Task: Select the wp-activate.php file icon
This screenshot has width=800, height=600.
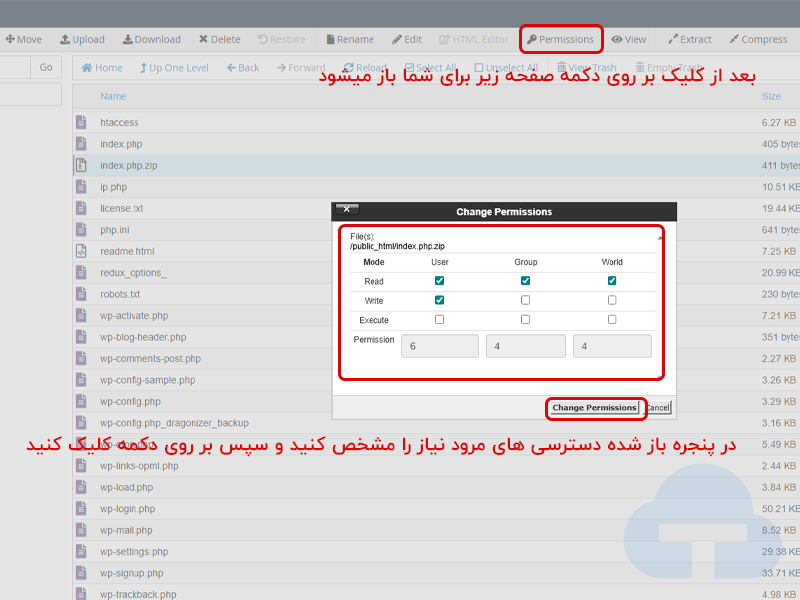Action: click(81, 315)
